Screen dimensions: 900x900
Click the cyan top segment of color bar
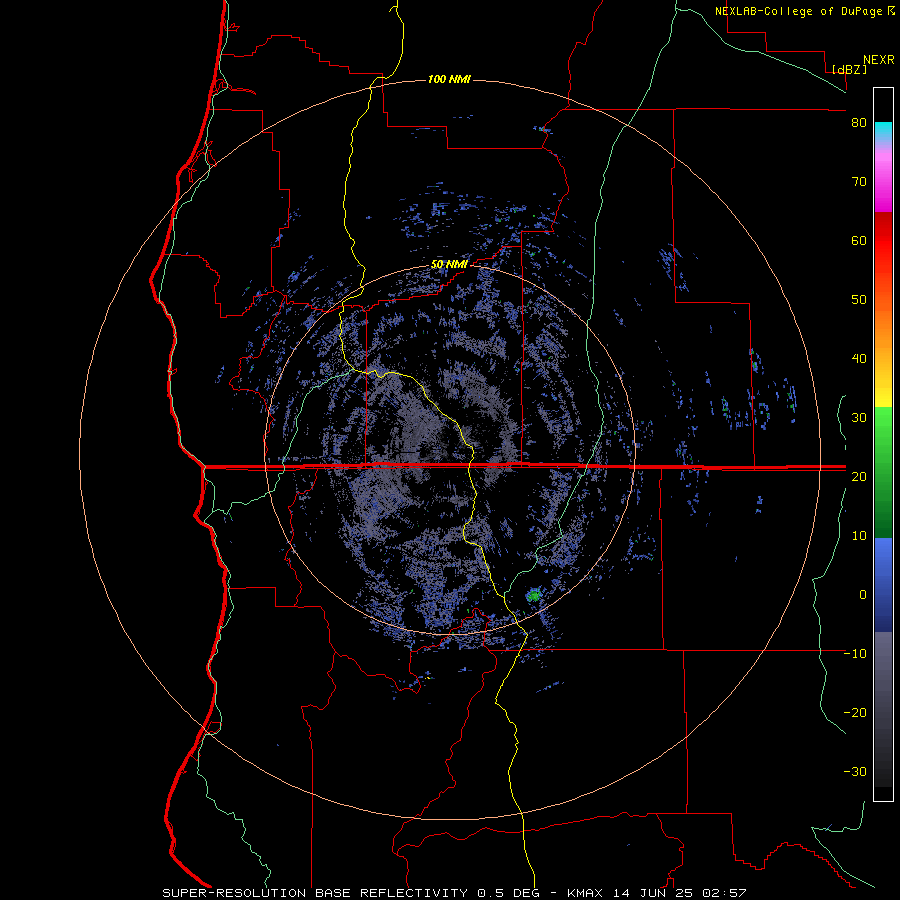[x=883, y=133]
